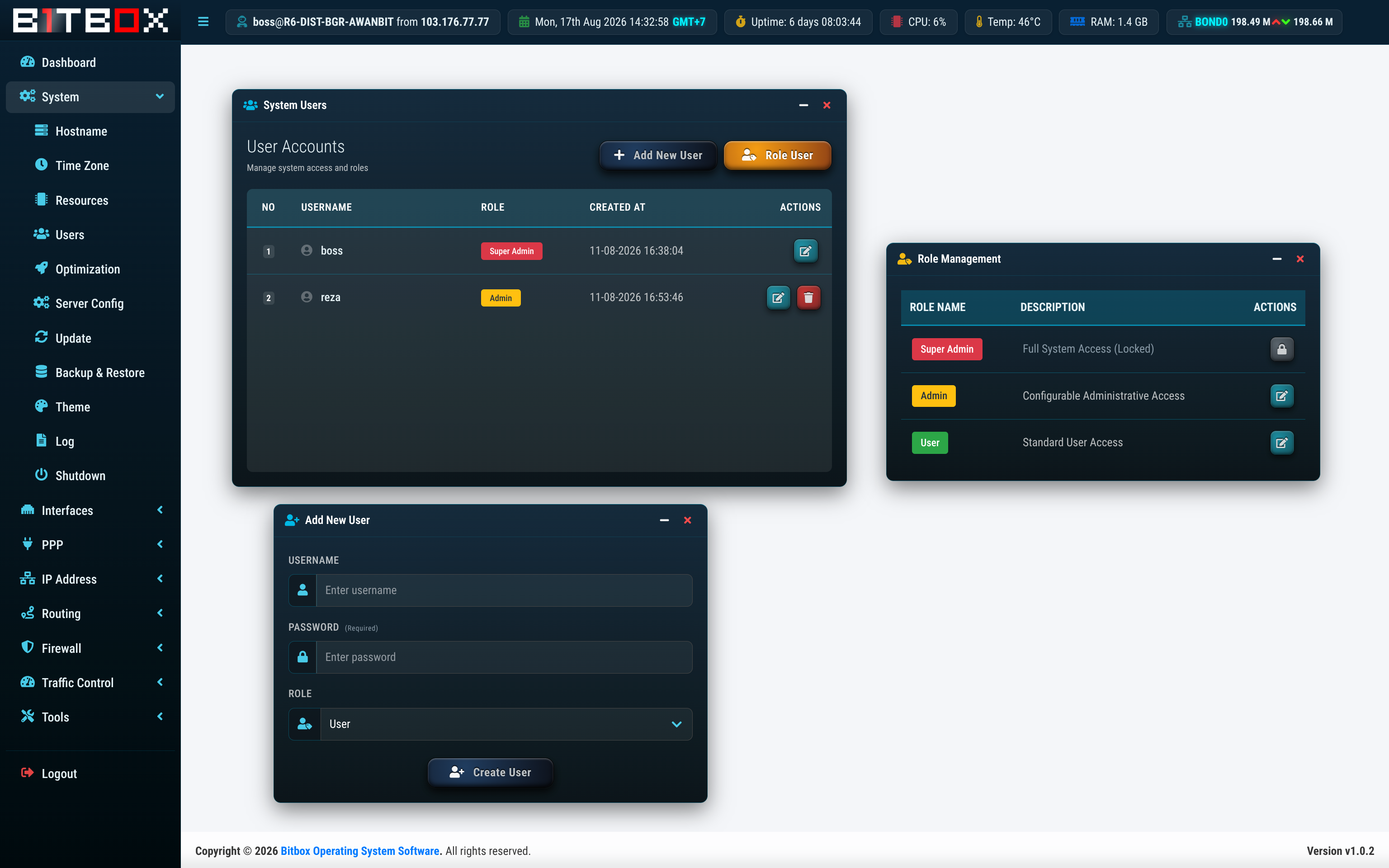Click the Admin role badge for reza

[x=501, y=298]
